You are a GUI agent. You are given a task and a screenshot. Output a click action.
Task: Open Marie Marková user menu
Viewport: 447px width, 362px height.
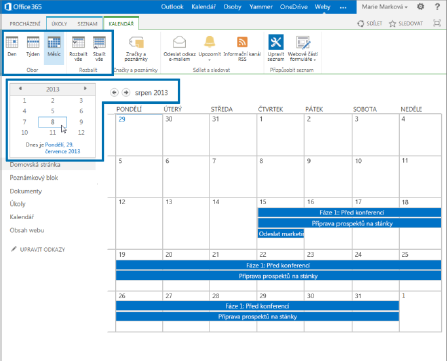(x=385, y=7)
